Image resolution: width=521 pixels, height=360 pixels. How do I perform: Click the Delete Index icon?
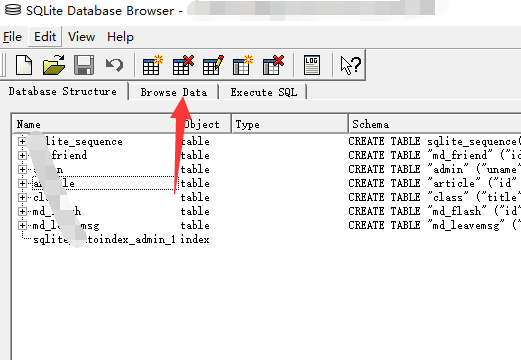tap(273, 65)
